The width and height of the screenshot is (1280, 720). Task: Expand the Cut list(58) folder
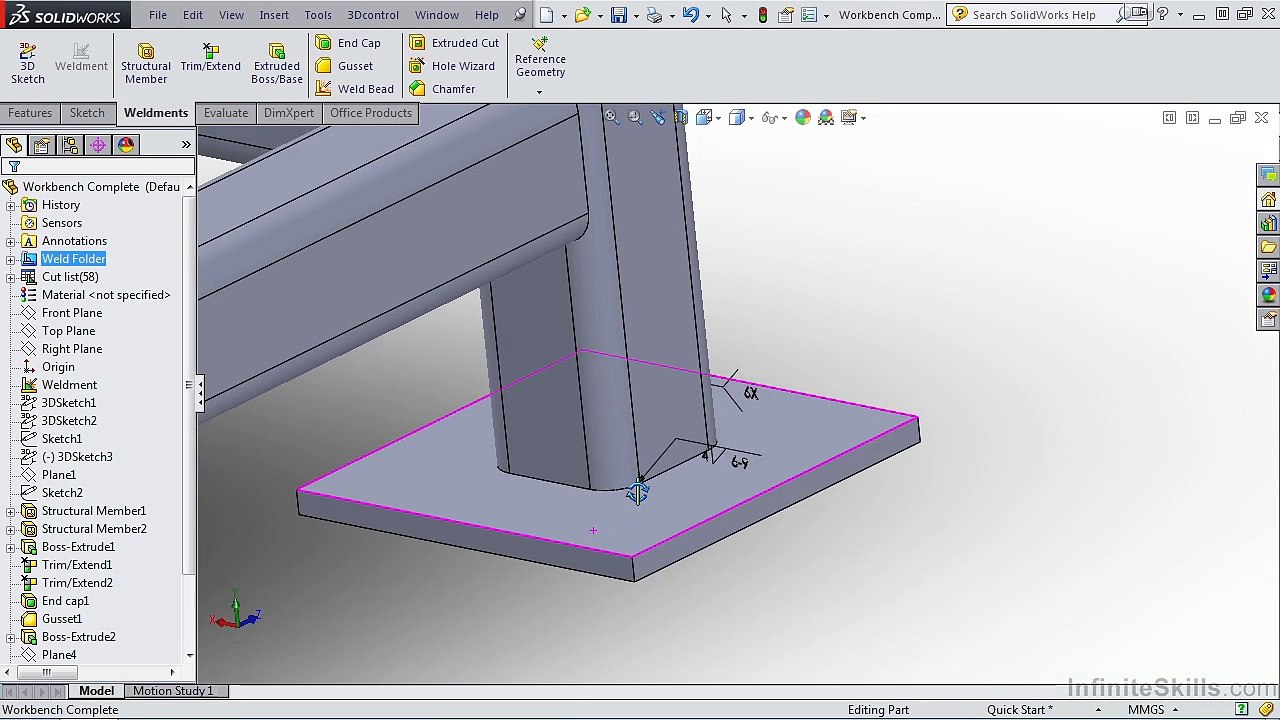[11, 277]
